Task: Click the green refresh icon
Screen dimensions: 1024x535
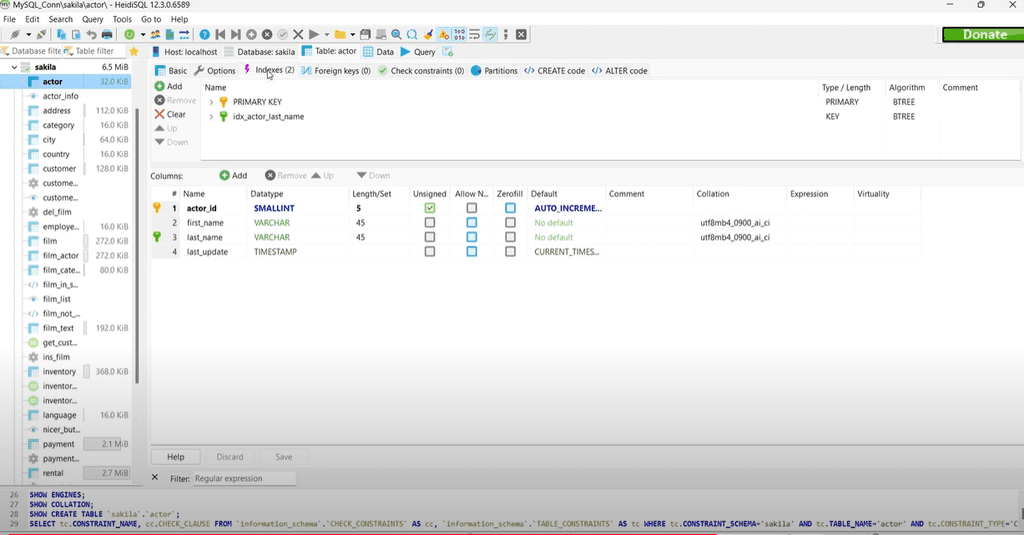Action: coord(130,35)
